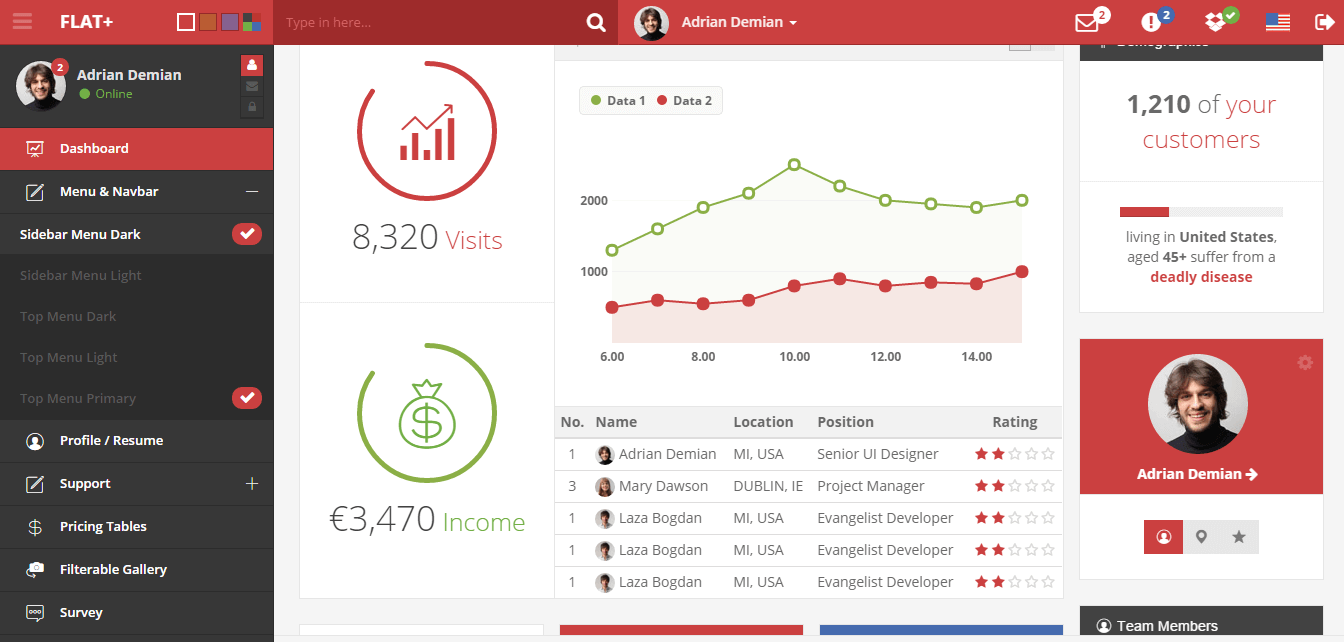Open the mail envelope notifications icon
Viewport: 1344px width, 642px height.
coord(1087,22)
